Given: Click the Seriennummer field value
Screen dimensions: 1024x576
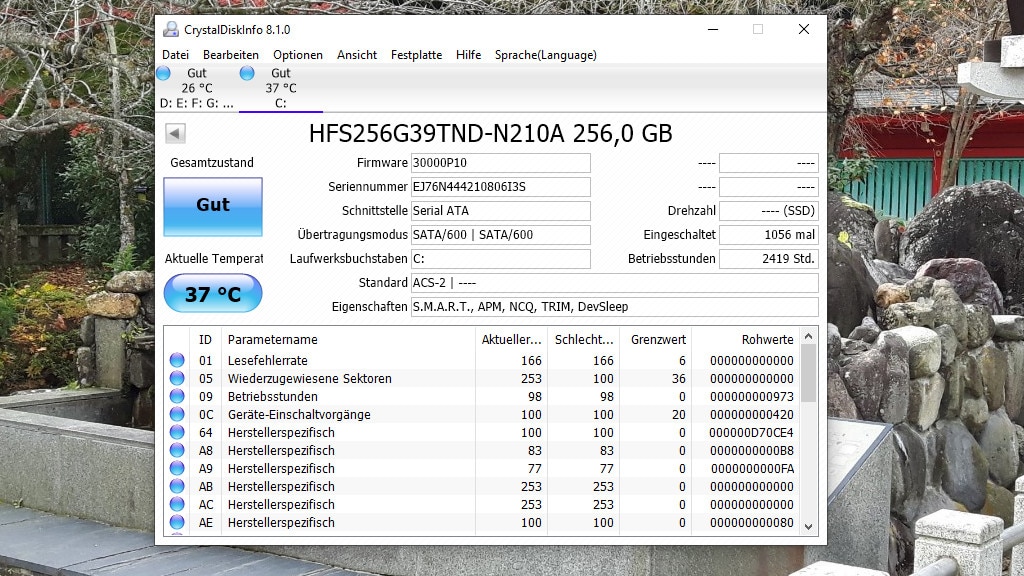Looking at the screenshot, I should (500, 187).
